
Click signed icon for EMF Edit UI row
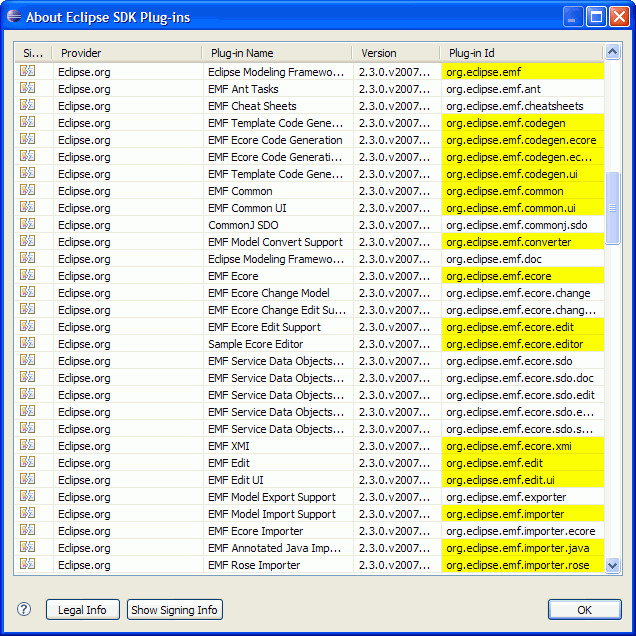coord(28,480)
